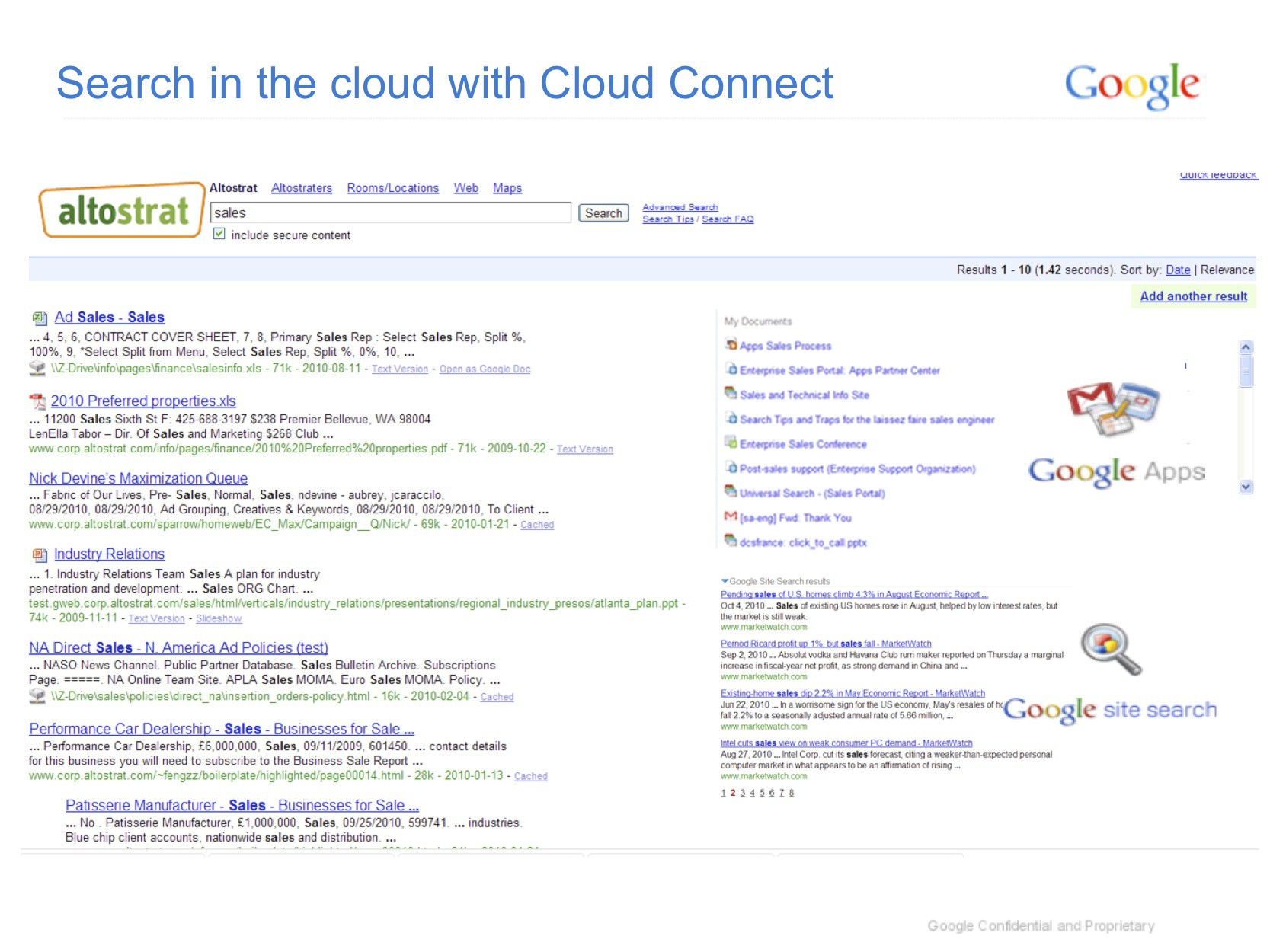Screen dimensions: 1270x952
Task: Click the My Documents scrollbar up arrow
Action: point(1246,347)
